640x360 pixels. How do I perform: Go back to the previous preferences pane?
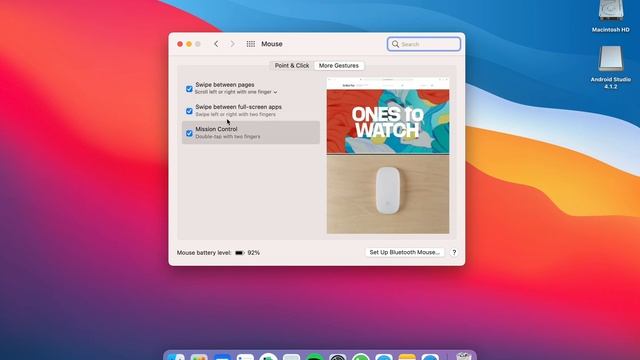pos(216,44)
